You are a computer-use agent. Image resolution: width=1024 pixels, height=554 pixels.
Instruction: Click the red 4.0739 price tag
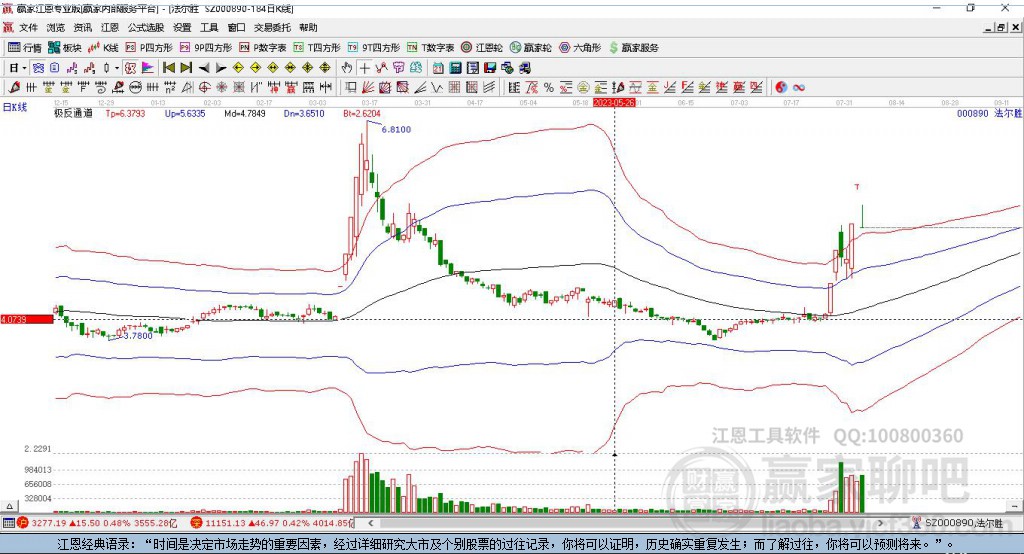(27, 319)
